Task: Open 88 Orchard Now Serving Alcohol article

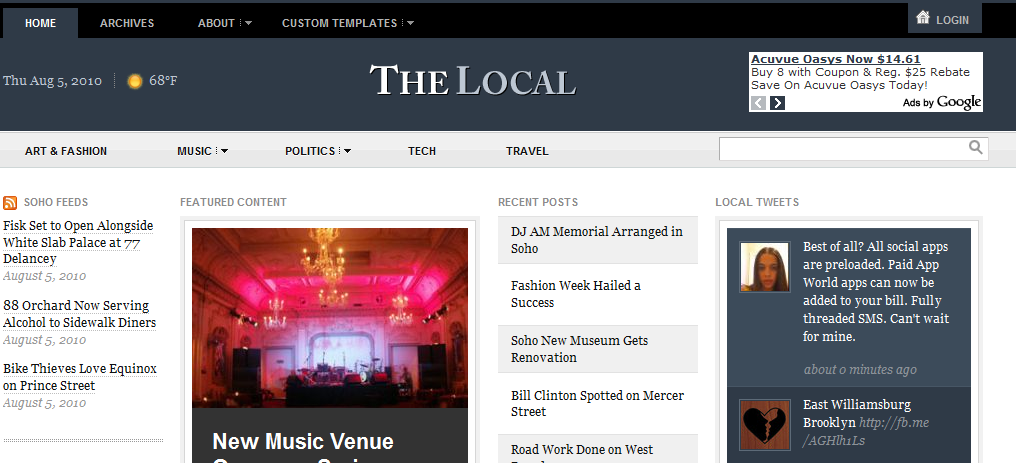Action: [x=80, y=314]
